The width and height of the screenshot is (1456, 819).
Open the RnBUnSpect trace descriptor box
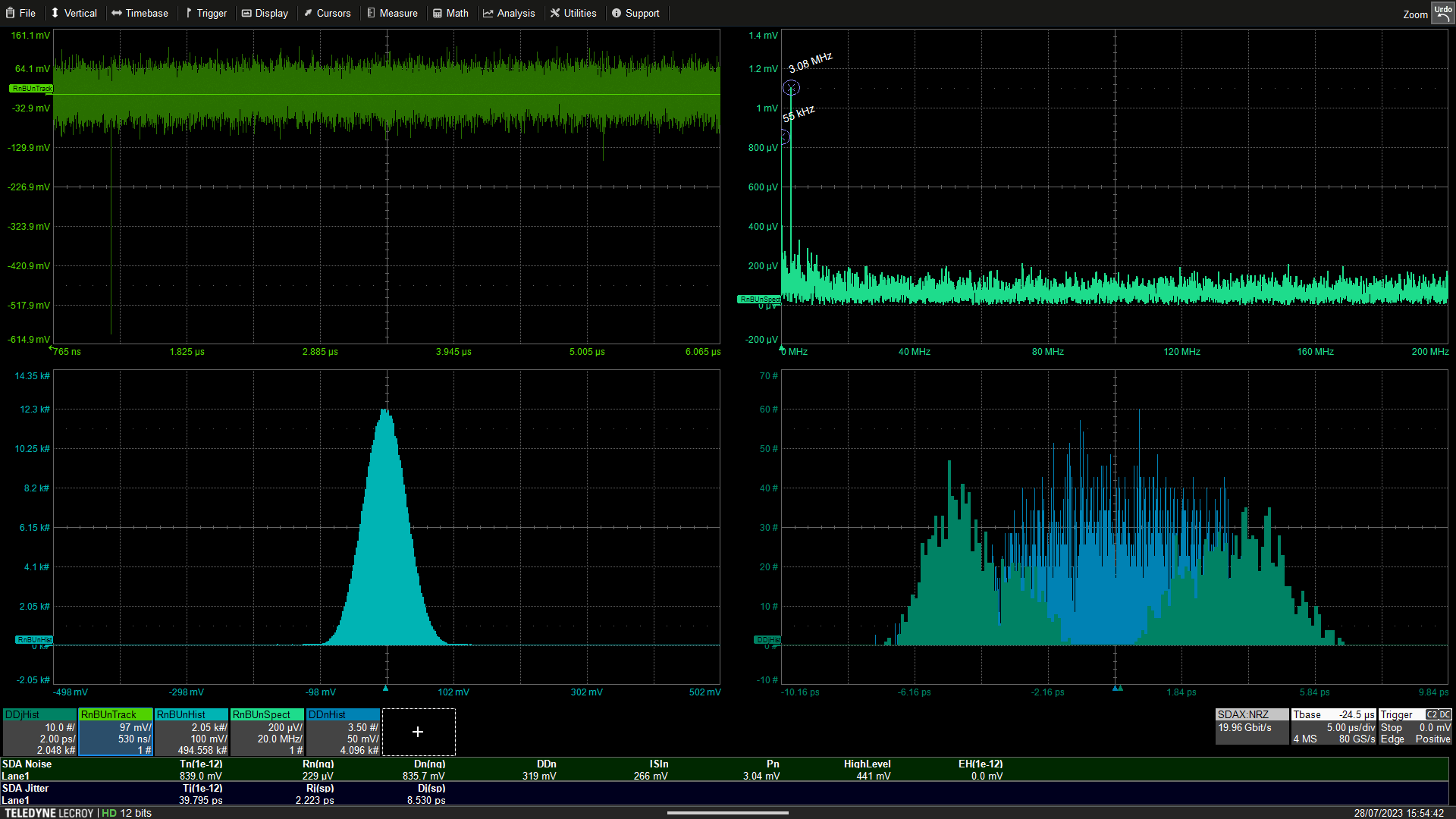click(267, 732)
